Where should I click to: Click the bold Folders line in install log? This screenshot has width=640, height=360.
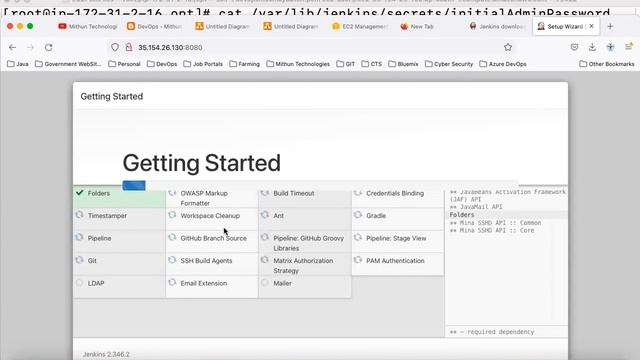(x=462, y=215)
